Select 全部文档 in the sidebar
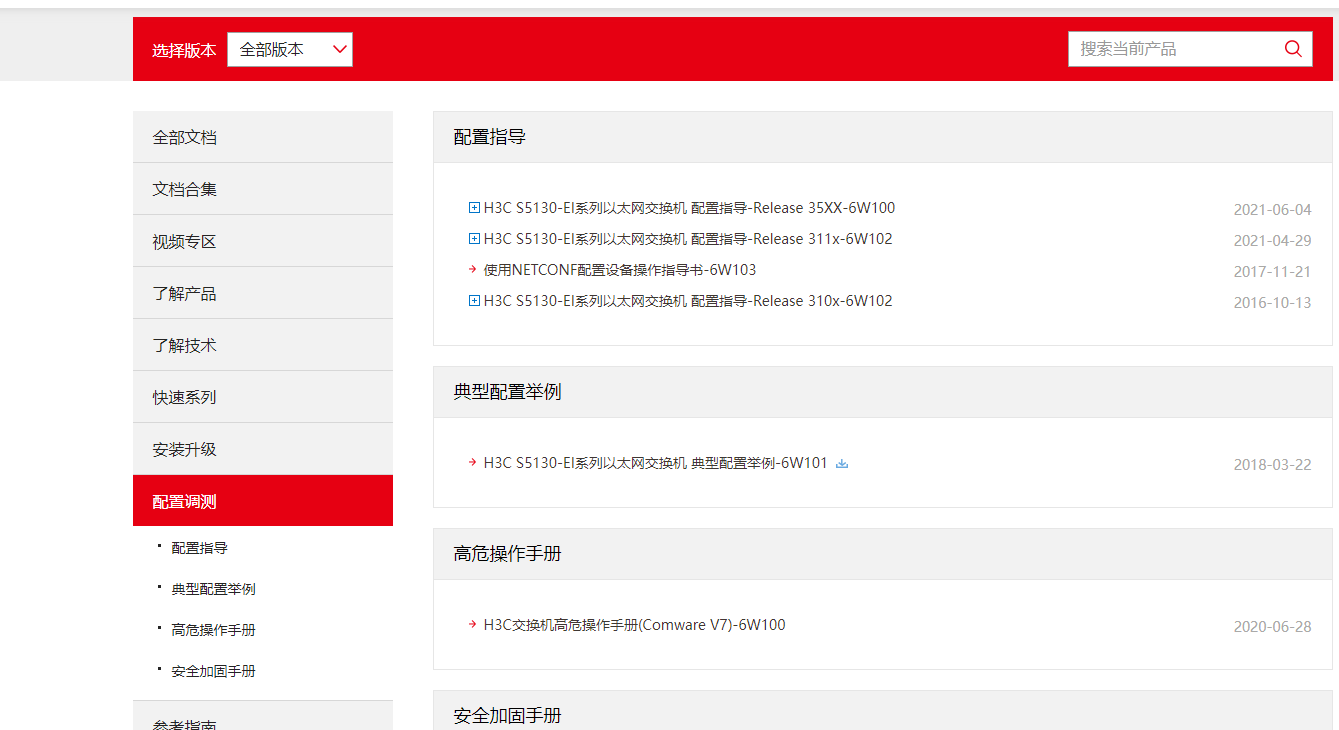 [x=263, y=137]
